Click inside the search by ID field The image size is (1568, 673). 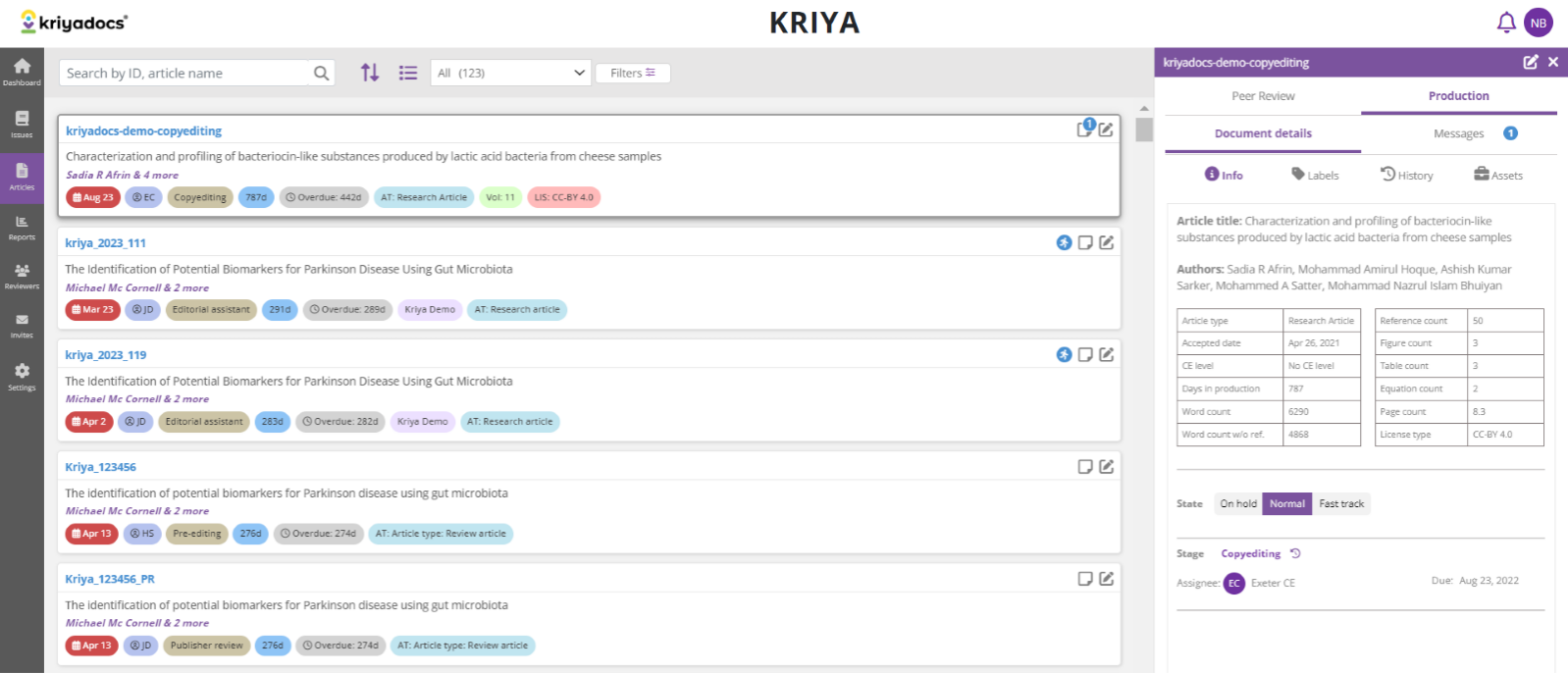[184, 73]
